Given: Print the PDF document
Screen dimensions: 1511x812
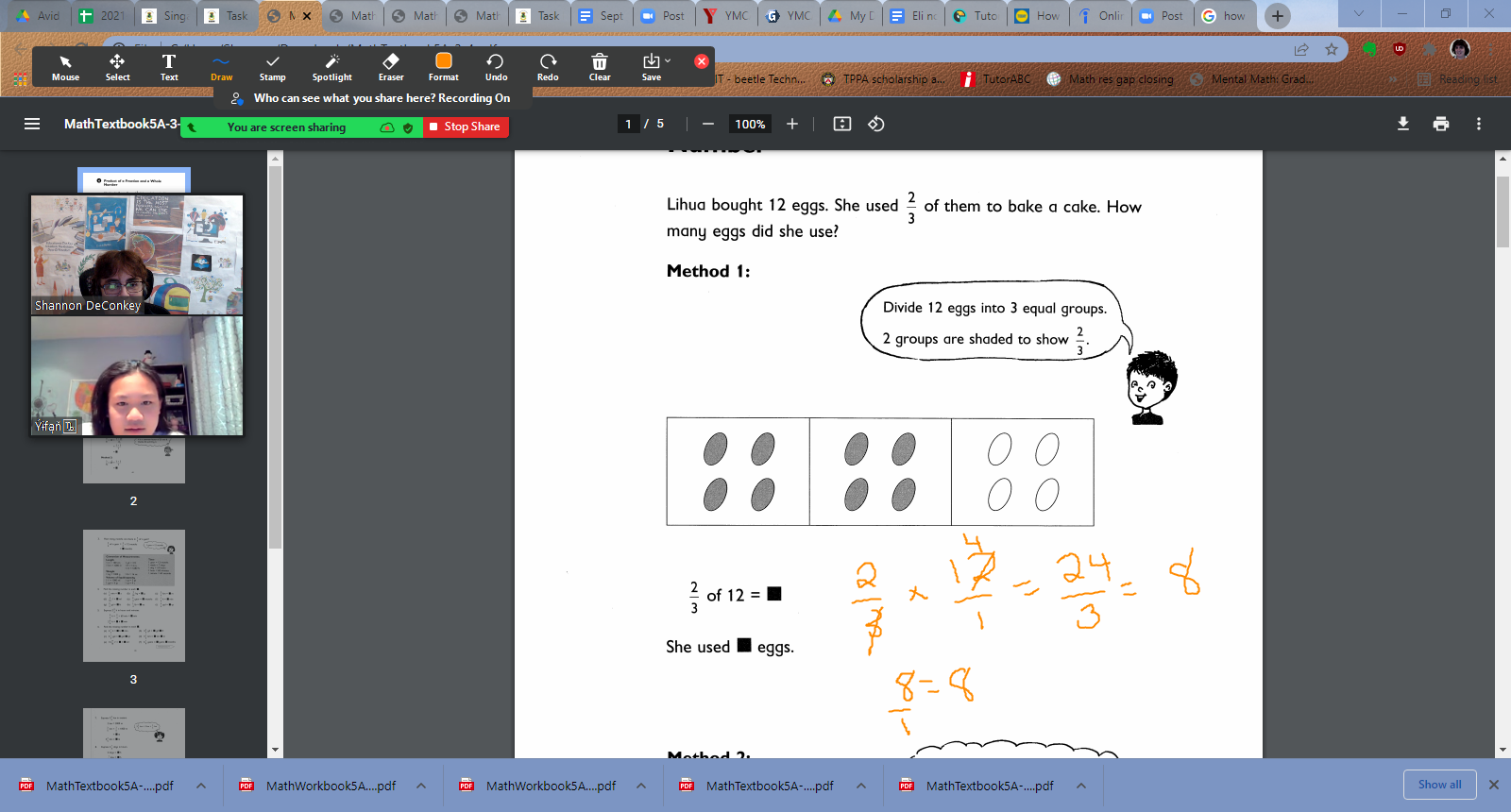Looking at the screenshot, I should tap(1441, 124).
